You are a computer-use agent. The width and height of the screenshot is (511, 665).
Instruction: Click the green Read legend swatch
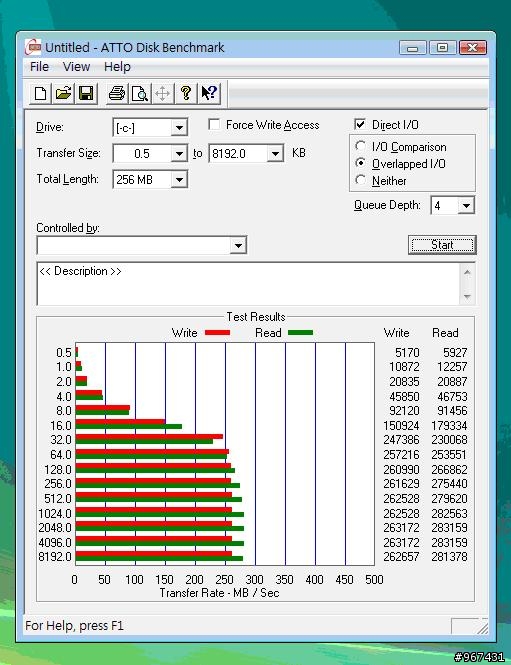300,332
